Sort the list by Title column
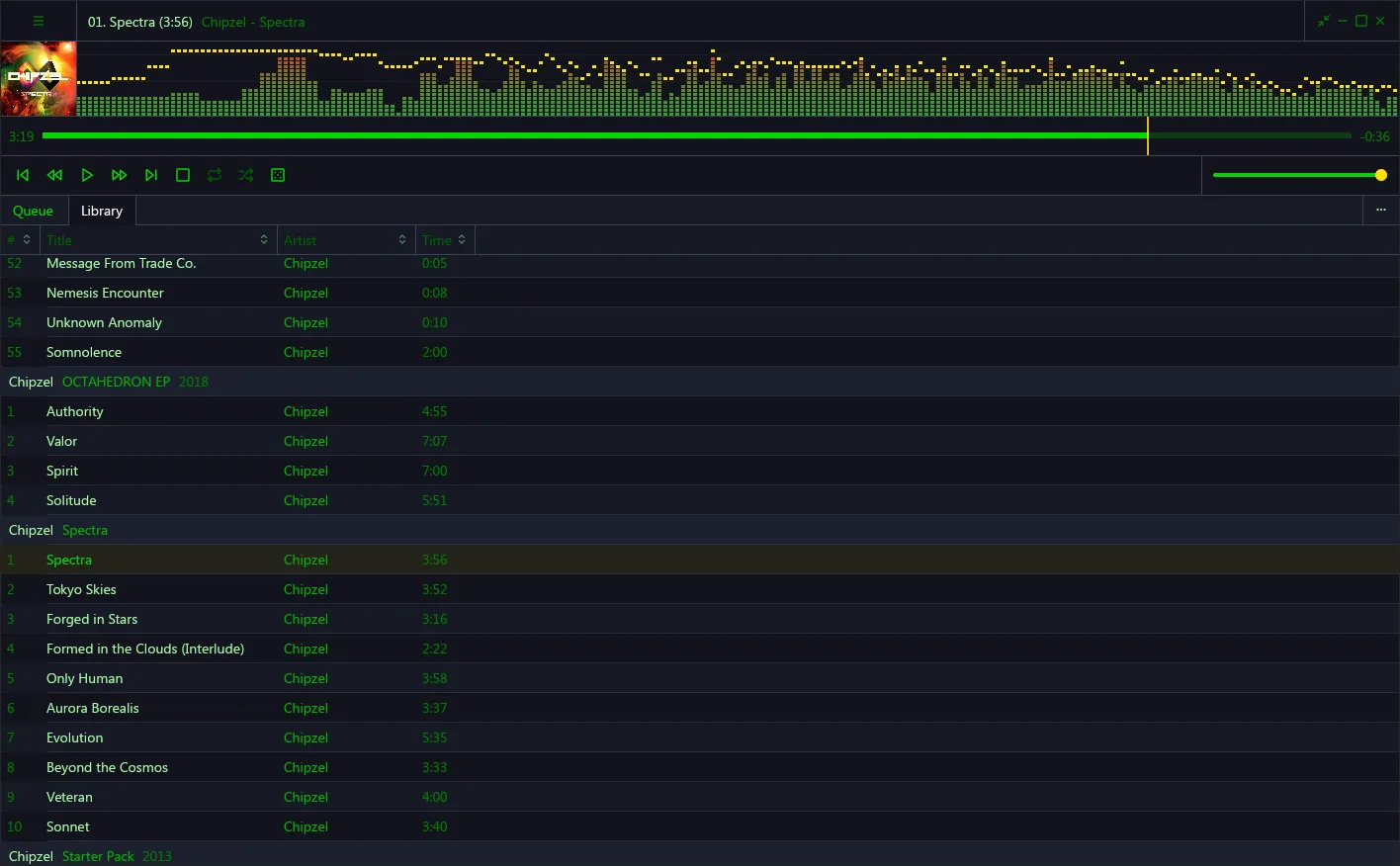 (158, 240)
